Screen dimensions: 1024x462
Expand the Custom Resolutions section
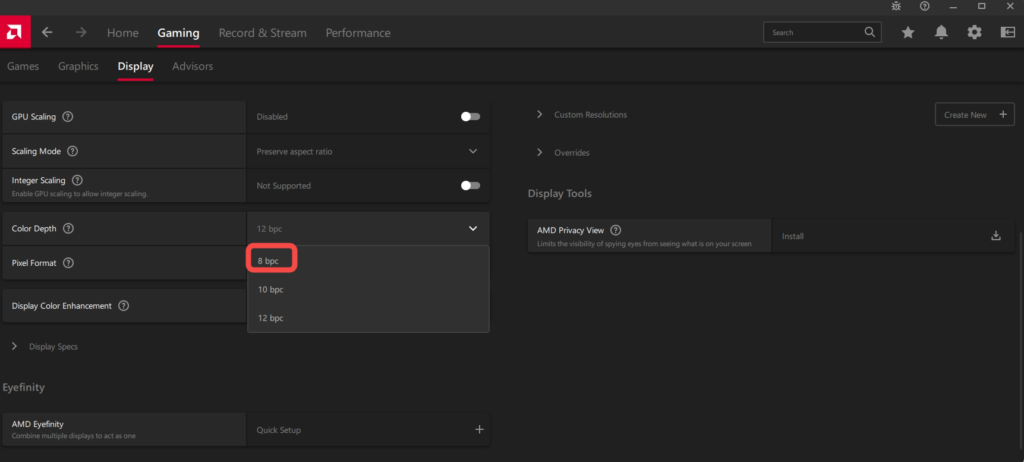coord(541,114)
